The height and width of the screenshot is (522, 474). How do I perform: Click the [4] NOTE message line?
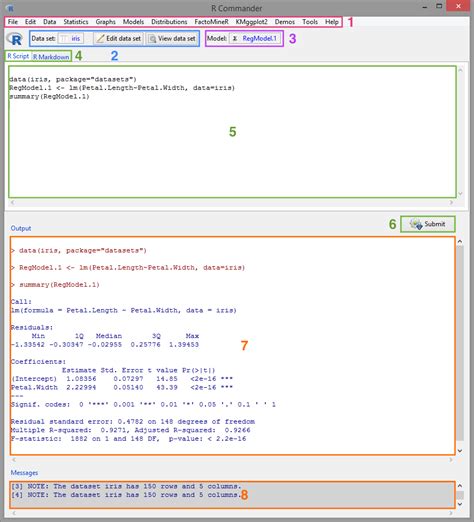[126, 495]
